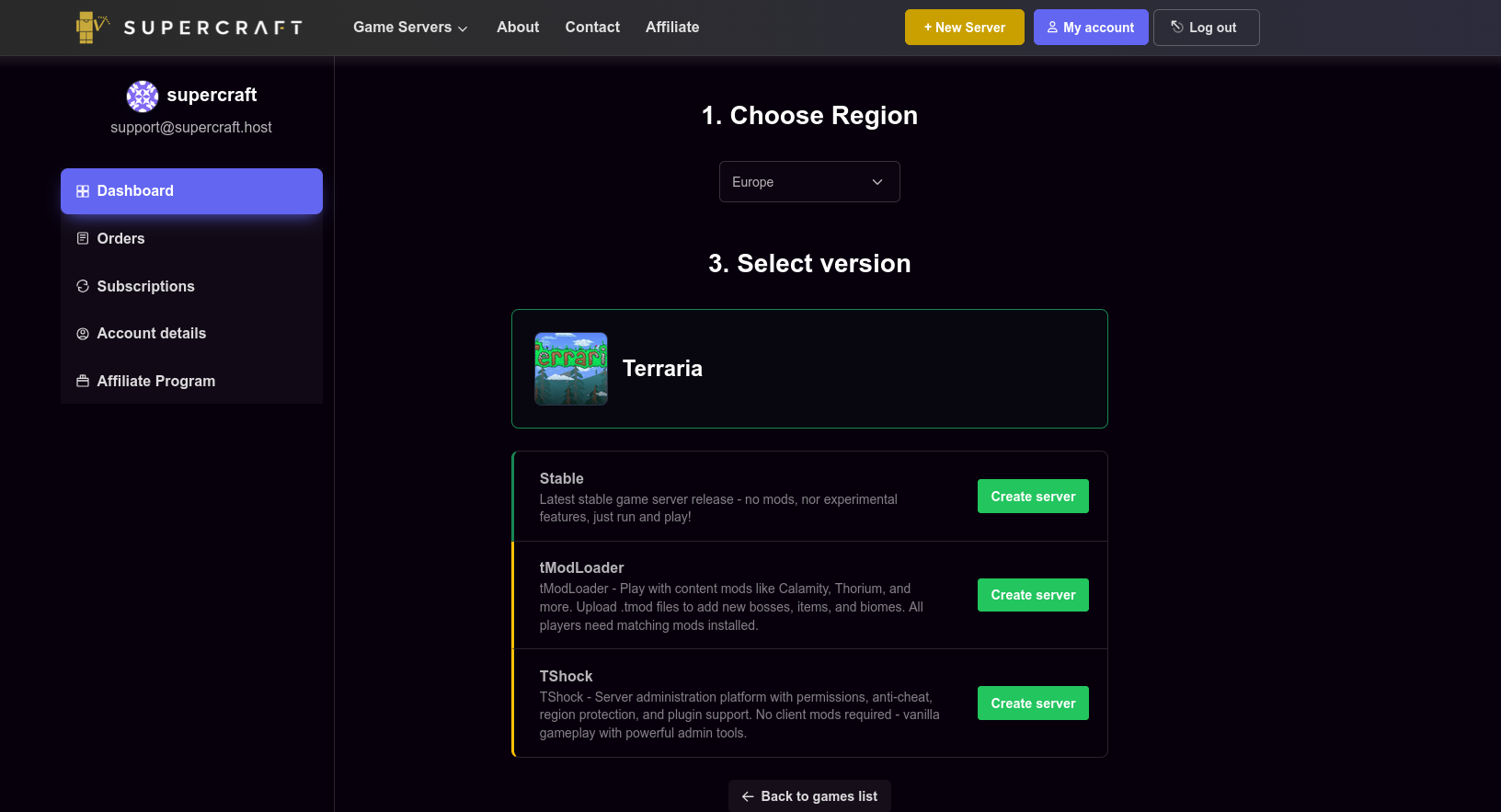Image resolution: width=1501 pixels, height=812 pixels.
Task: Click the Orders document icon
Action: tap(83, 238)
